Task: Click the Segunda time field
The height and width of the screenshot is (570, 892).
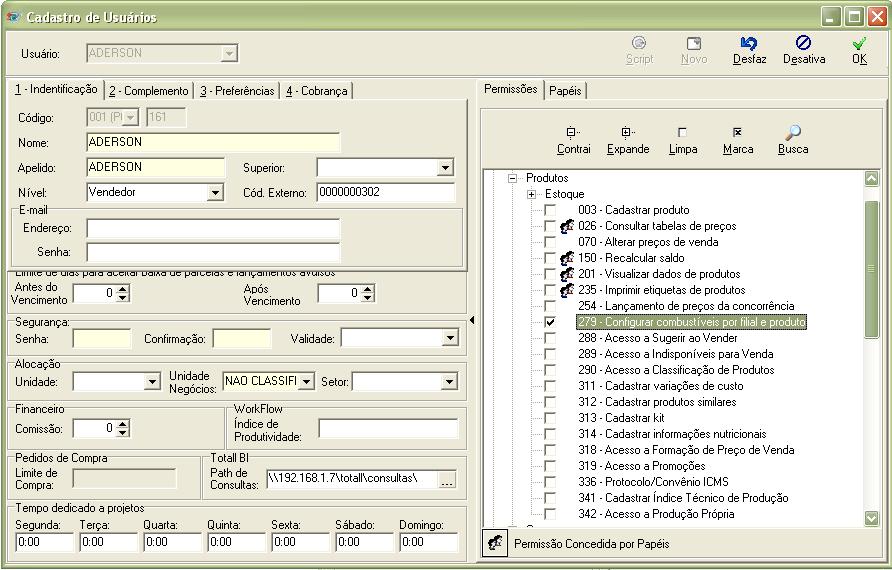Action: [44, 542]
